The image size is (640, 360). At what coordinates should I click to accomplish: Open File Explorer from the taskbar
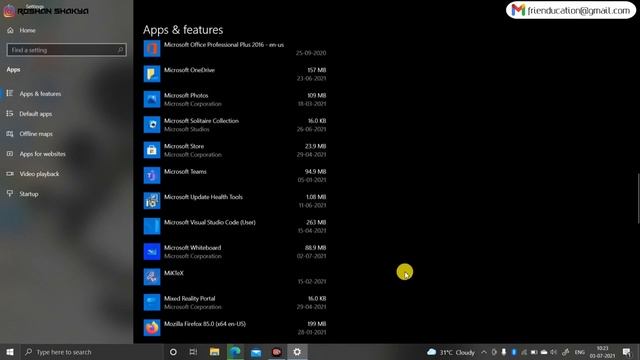click(214, 352)
